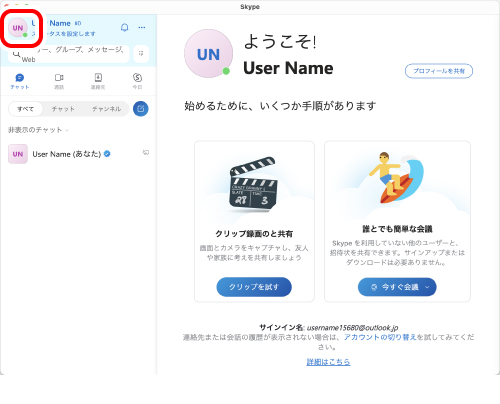Click the verified badge next to User Name (あなた)

click(x=107, y=154)
